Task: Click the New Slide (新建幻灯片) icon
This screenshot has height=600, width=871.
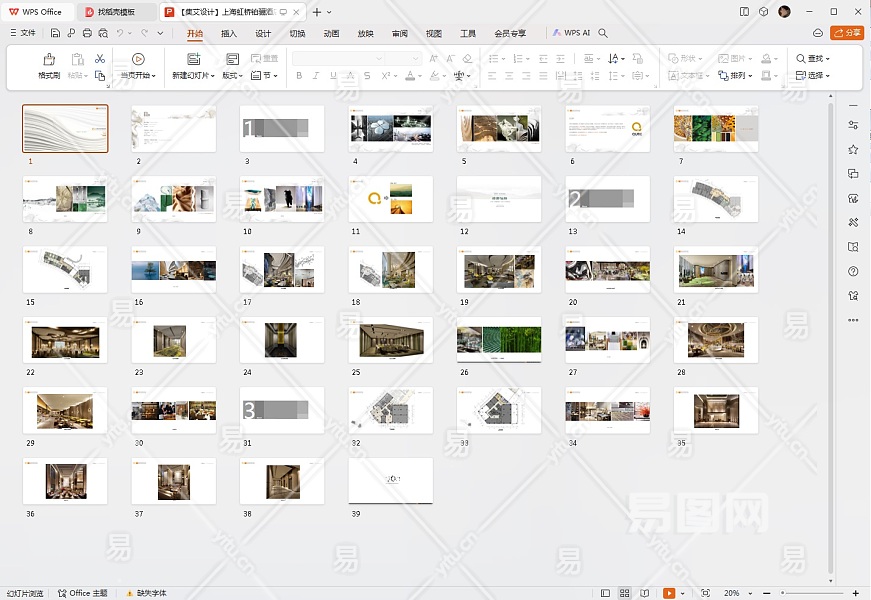Action: (x=192, y=60)
